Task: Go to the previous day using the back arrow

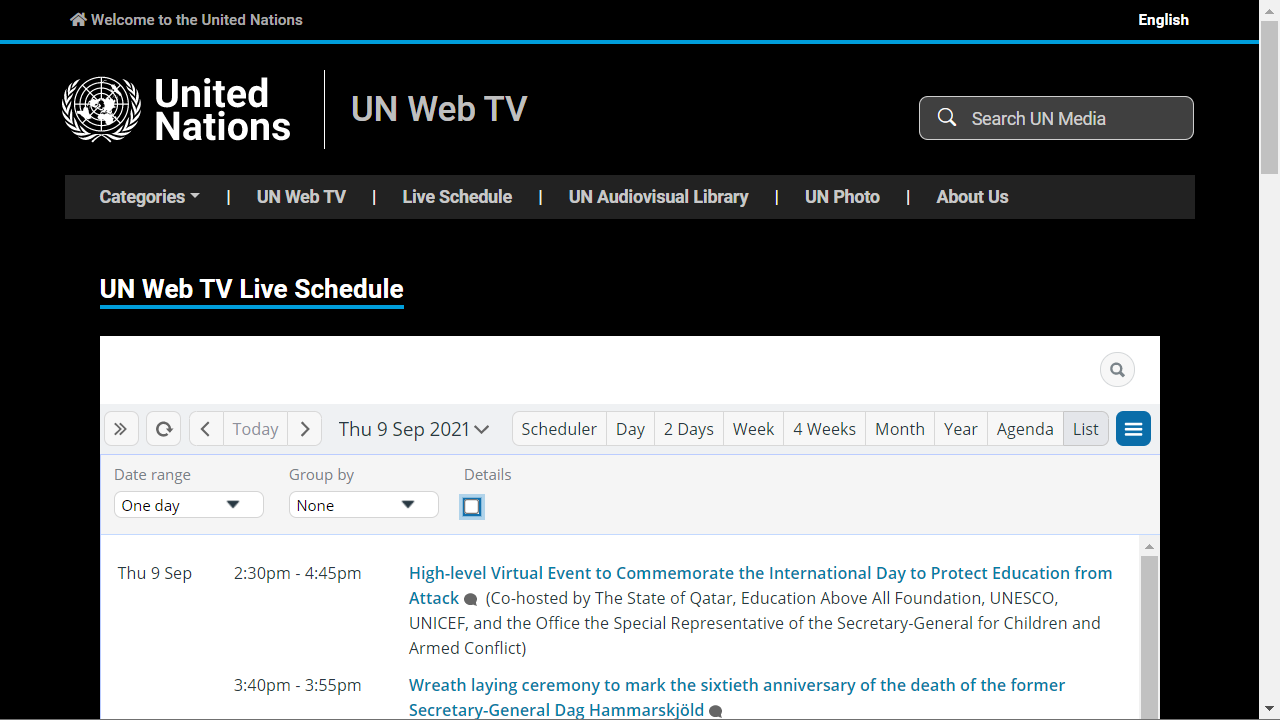Action: point(205,428)
